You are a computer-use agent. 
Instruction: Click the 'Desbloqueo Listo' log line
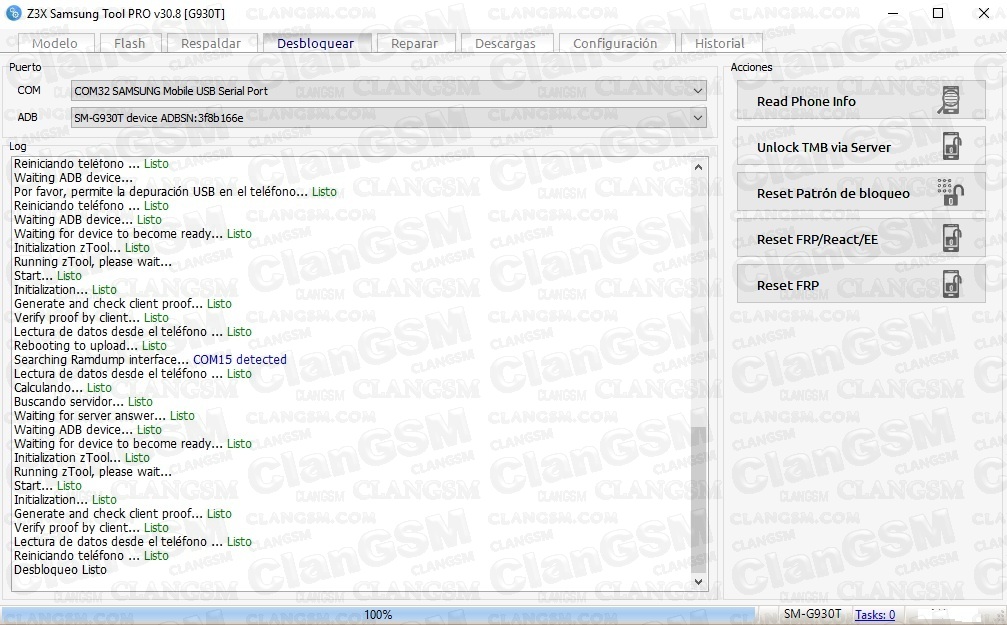(60, 570)
